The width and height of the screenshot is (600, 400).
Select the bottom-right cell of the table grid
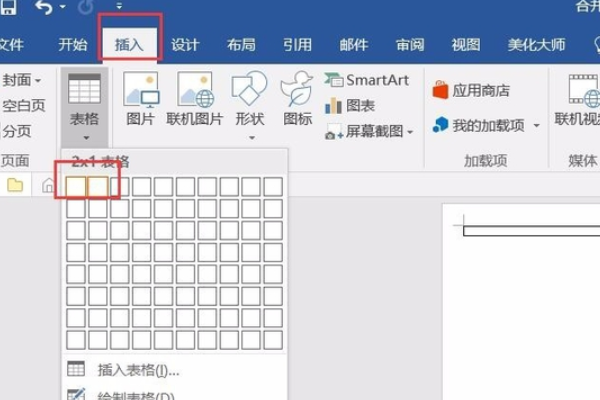point(273,340)
